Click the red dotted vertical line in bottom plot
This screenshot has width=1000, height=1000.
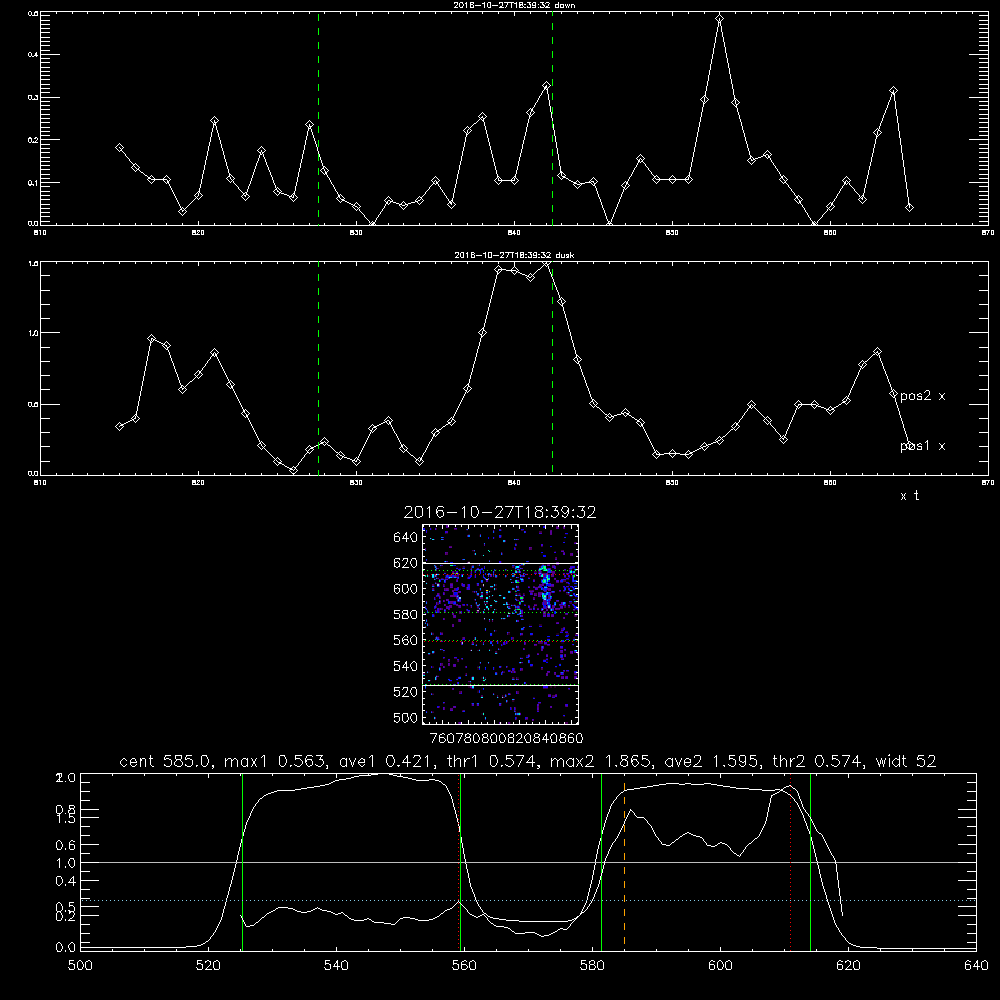[x=790, y=862]
